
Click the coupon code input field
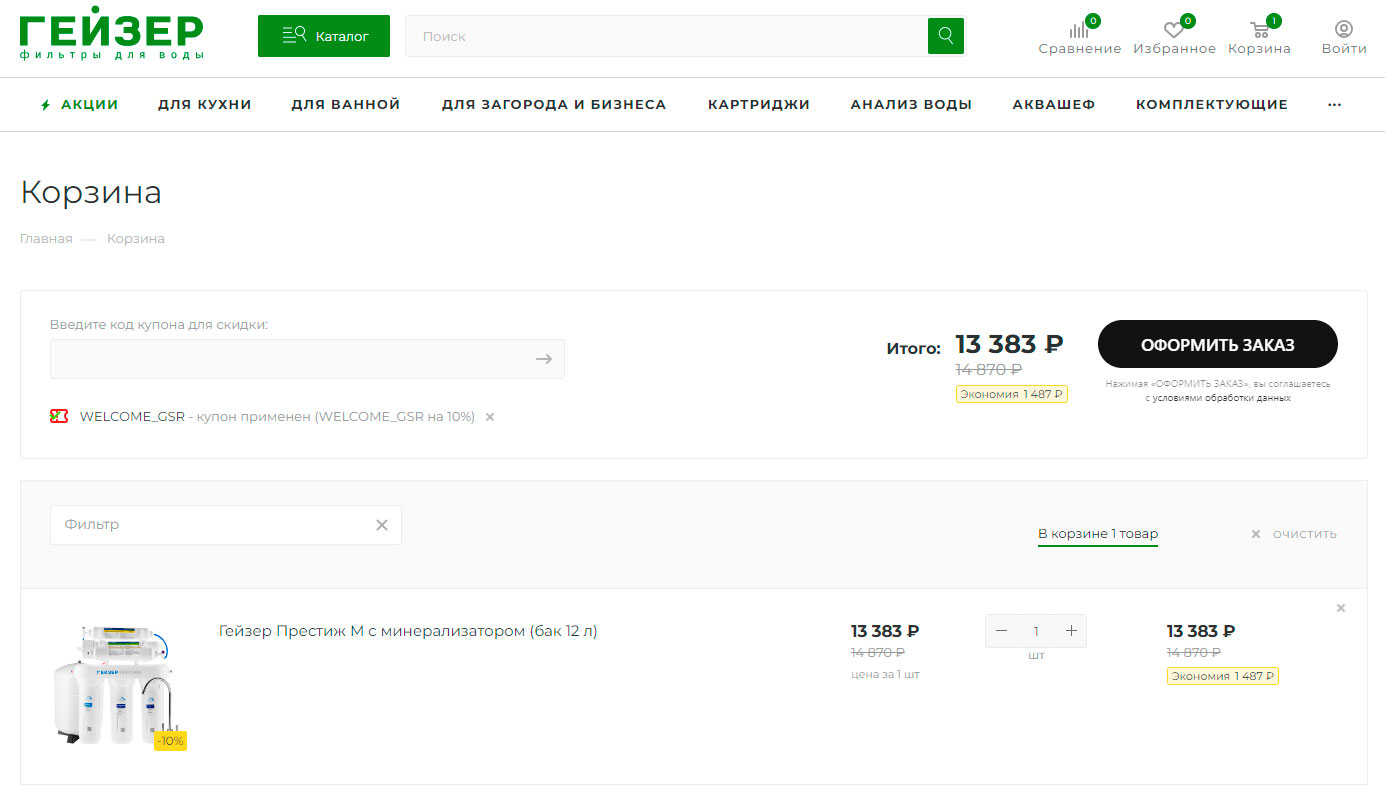[x=307, y=359]
